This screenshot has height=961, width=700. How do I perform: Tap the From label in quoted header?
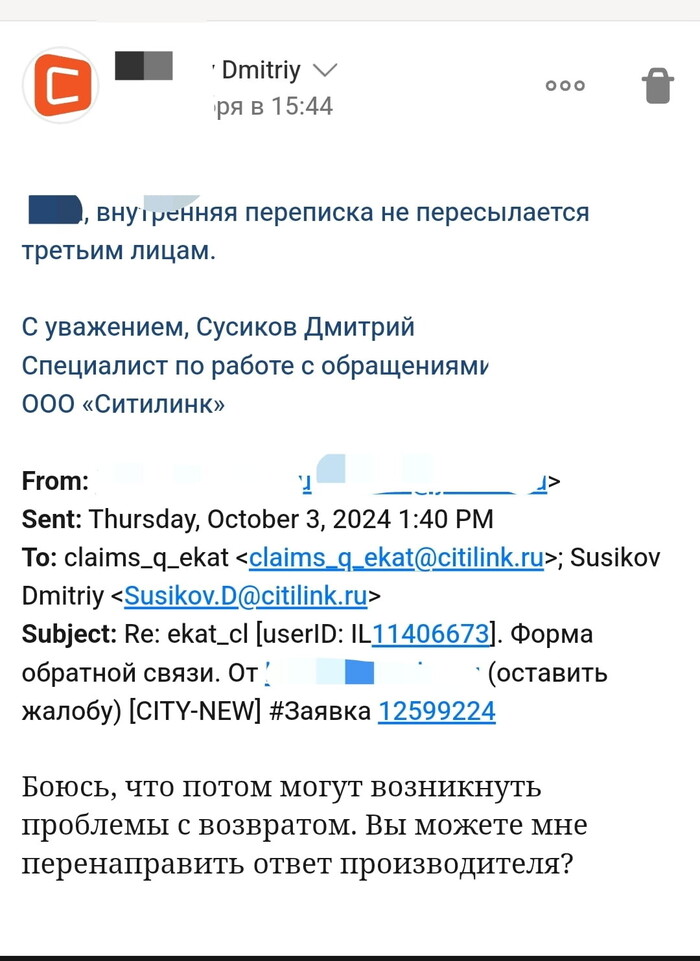(55, 481)
